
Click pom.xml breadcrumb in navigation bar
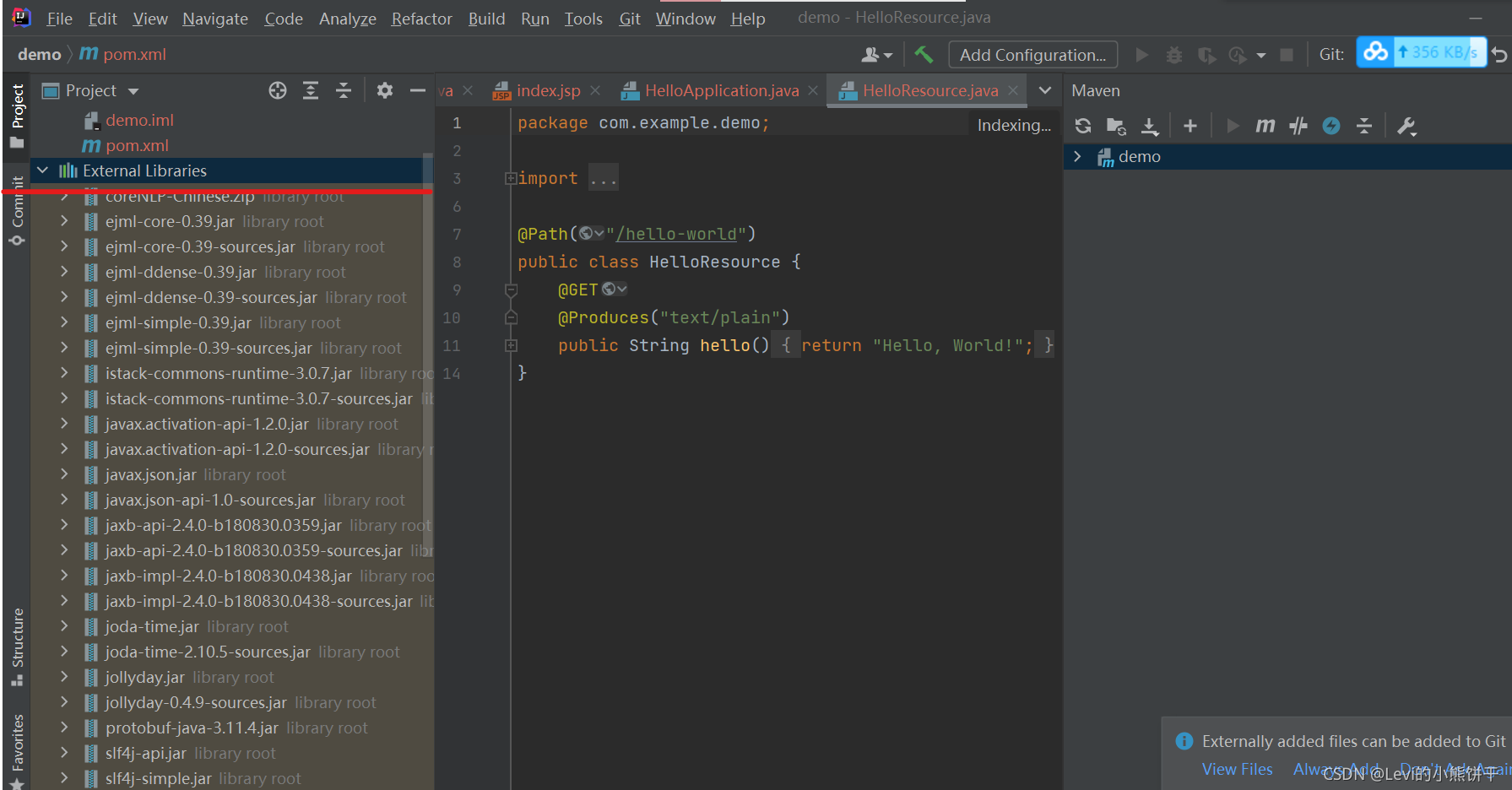[123, 54]
